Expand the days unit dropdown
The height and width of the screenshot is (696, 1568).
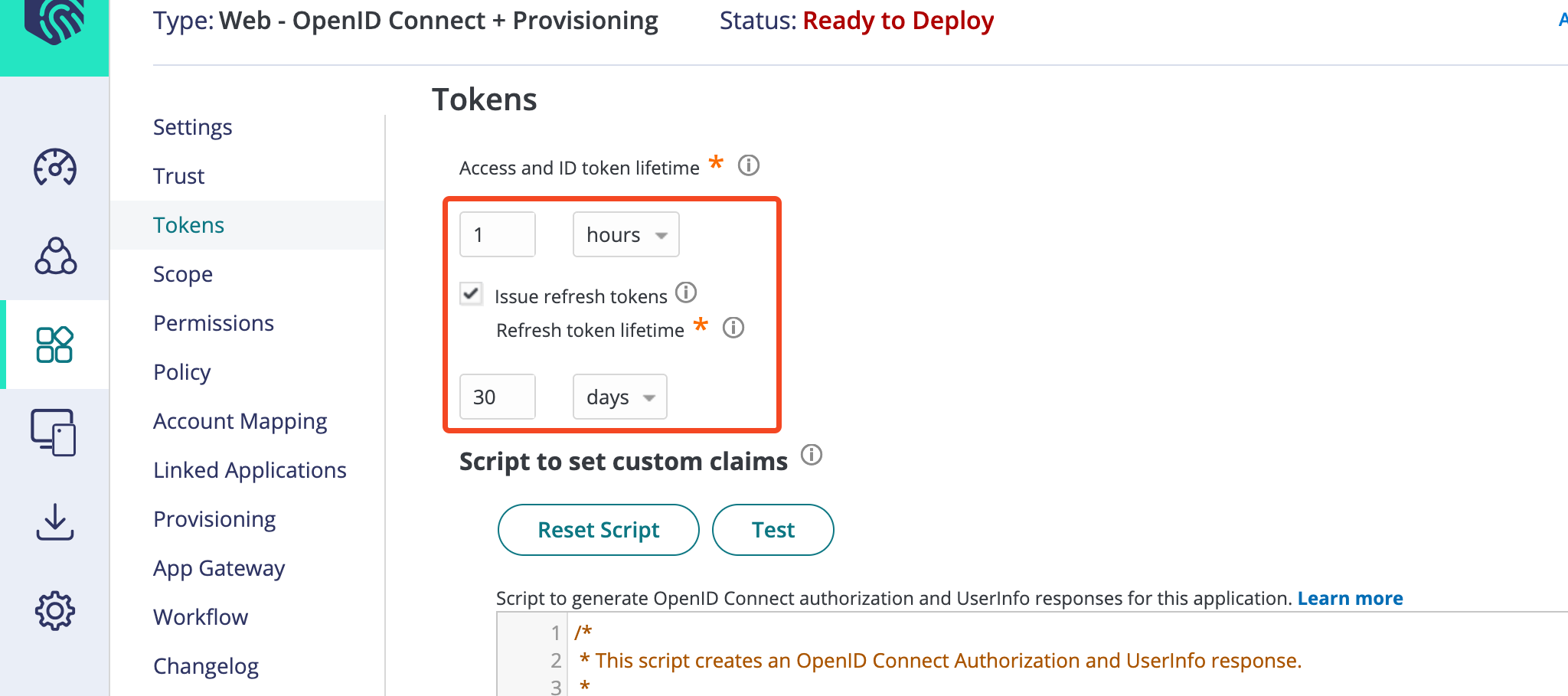[619, 397]
